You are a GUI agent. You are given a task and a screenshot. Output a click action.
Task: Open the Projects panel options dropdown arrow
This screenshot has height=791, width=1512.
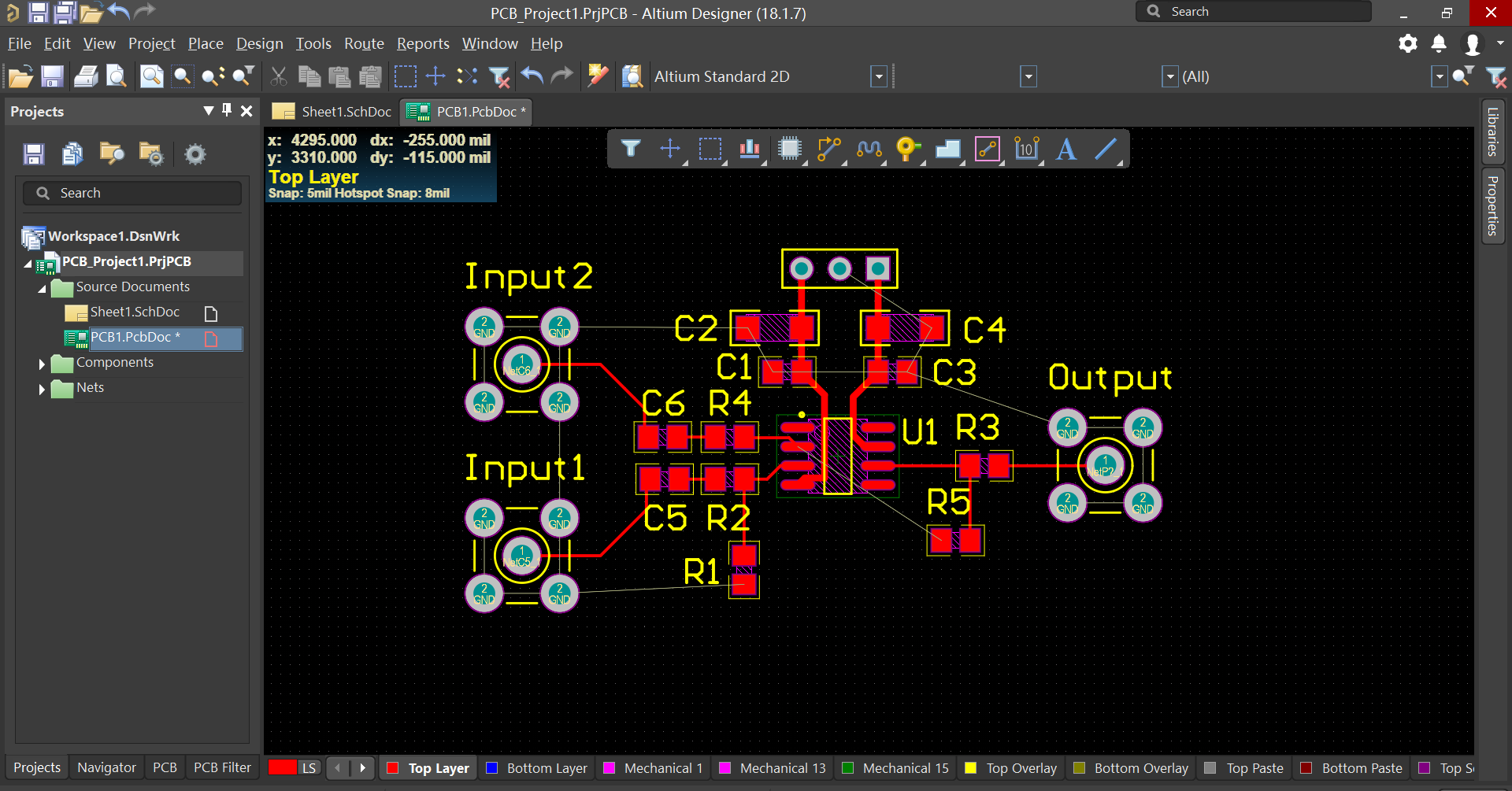(x=209, y=111)
